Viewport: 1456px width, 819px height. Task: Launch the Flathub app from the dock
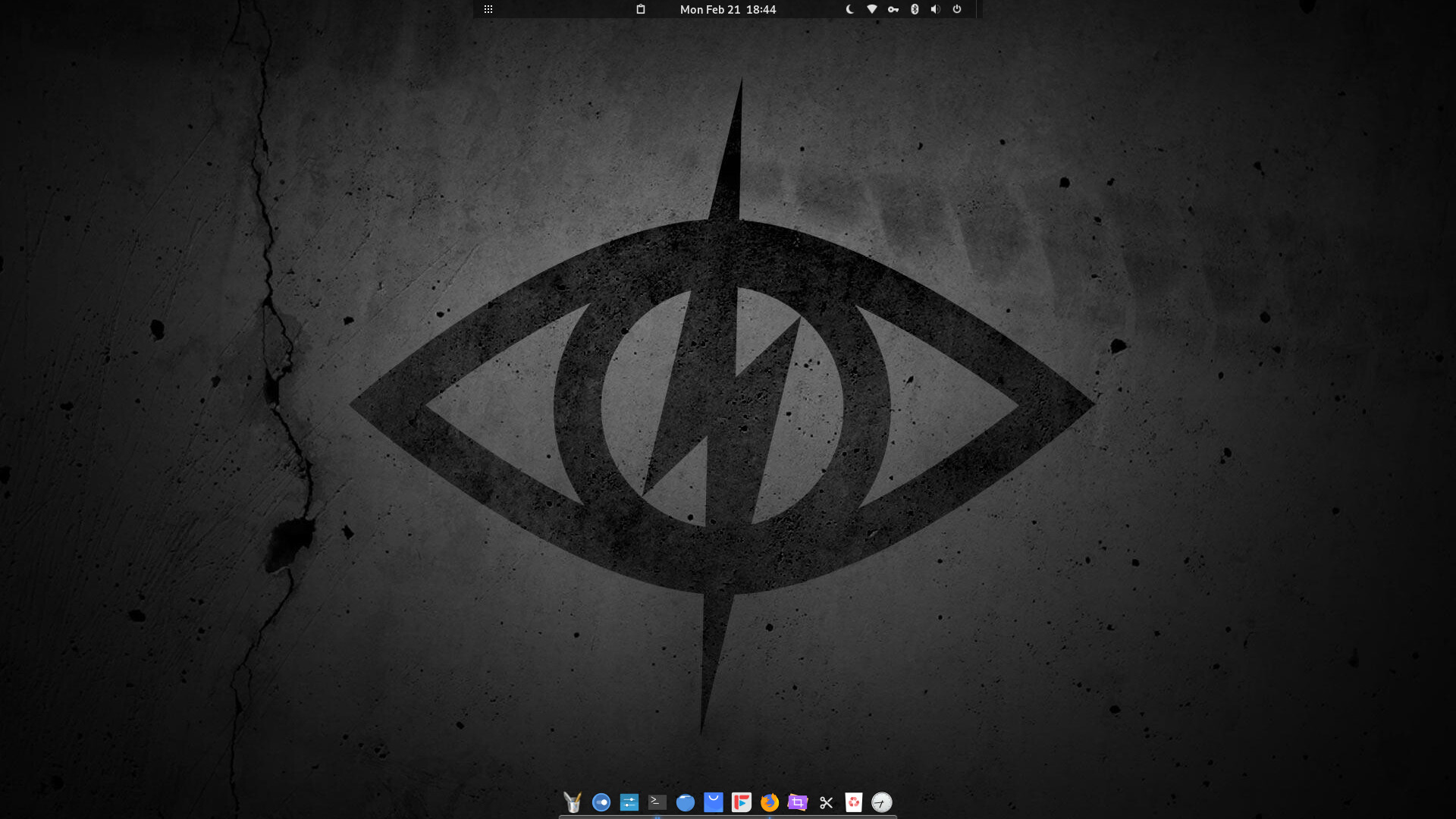point(741,802)
